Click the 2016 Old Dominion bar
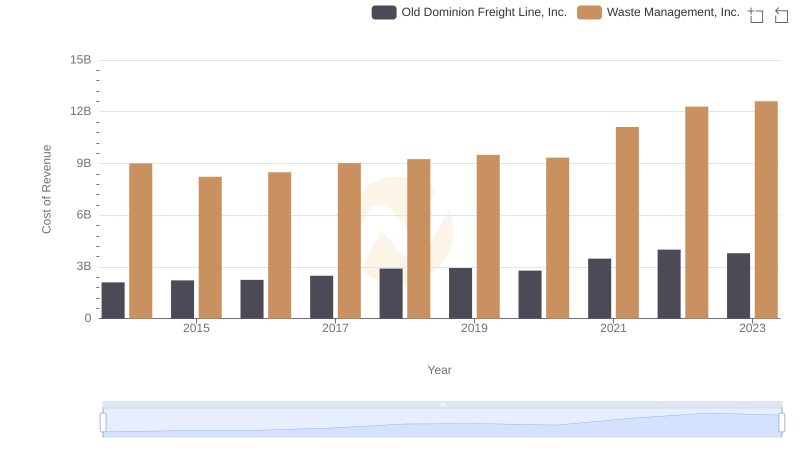Screen dimensions: 800x461 (x=252, y=299)
